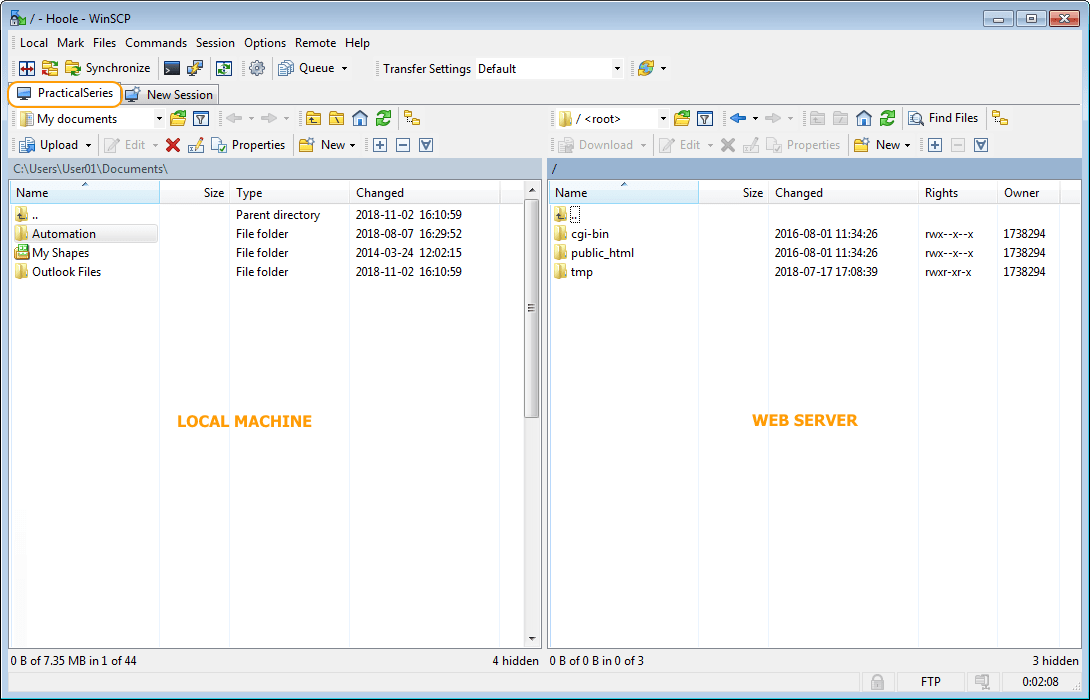The image size is (1090, 700).
Task: Sort remote panel by Owner column
Action: pyautogui.click(x=1028, y=193)
